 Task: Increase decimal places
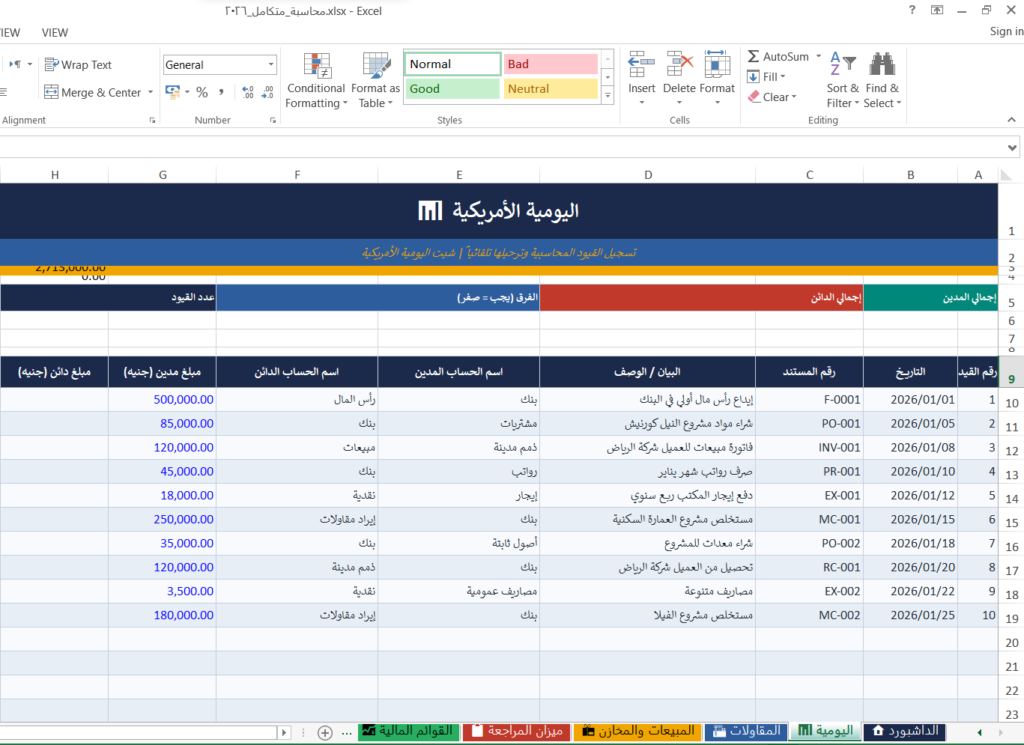(248, 93)
